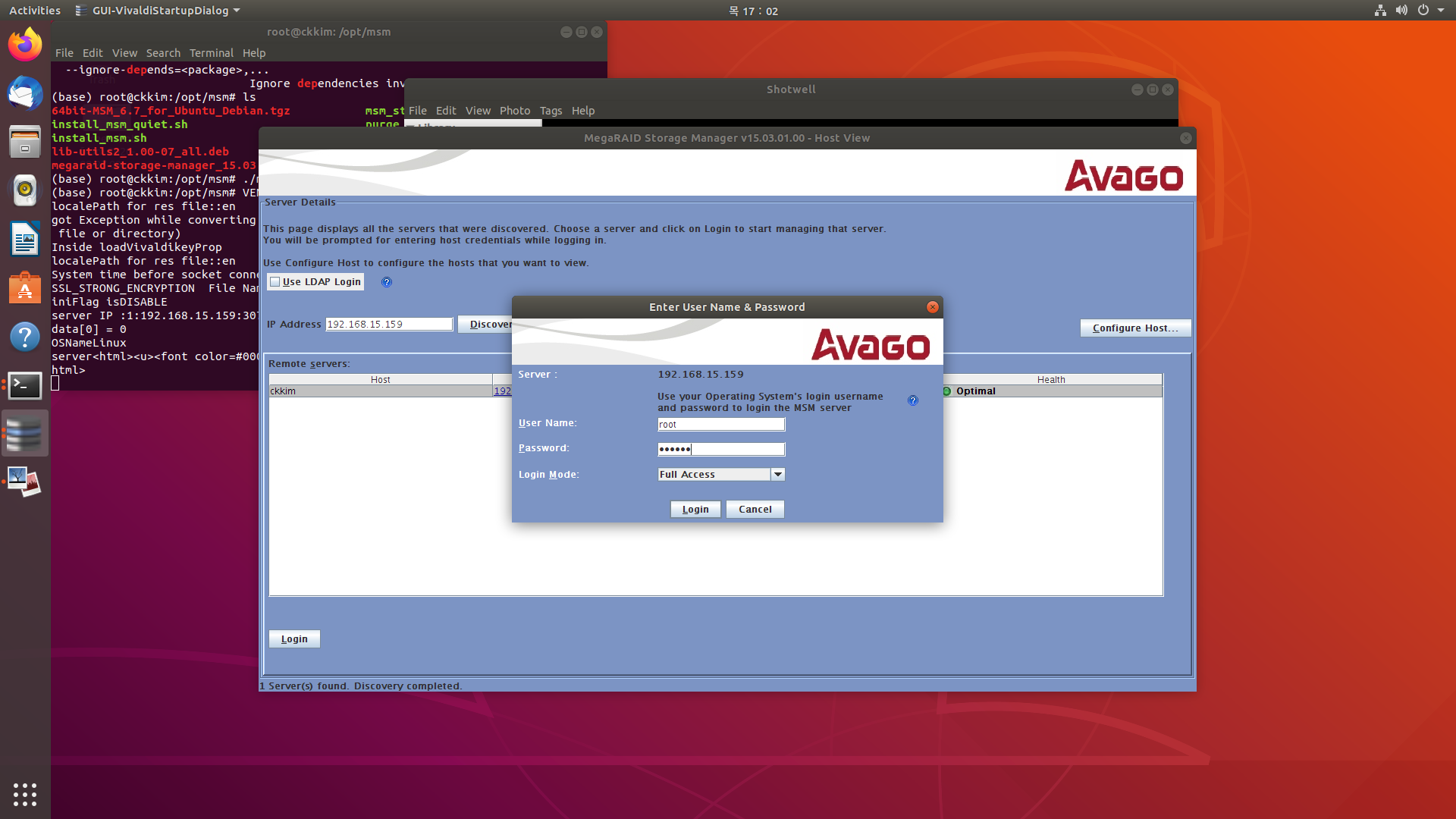Image resolution: width=1456 pixels, height=819 pixels.
Task: Open the Help icon in the dock
Action: (25, 337)
